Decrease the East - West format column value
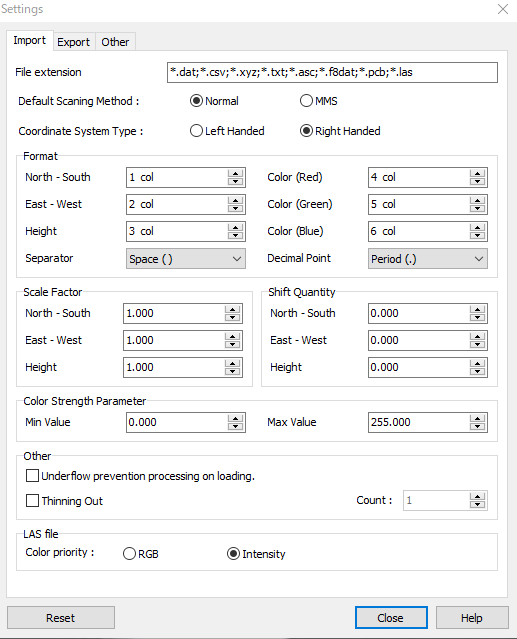This screenshot has width=517, height=639. point(235,209)
